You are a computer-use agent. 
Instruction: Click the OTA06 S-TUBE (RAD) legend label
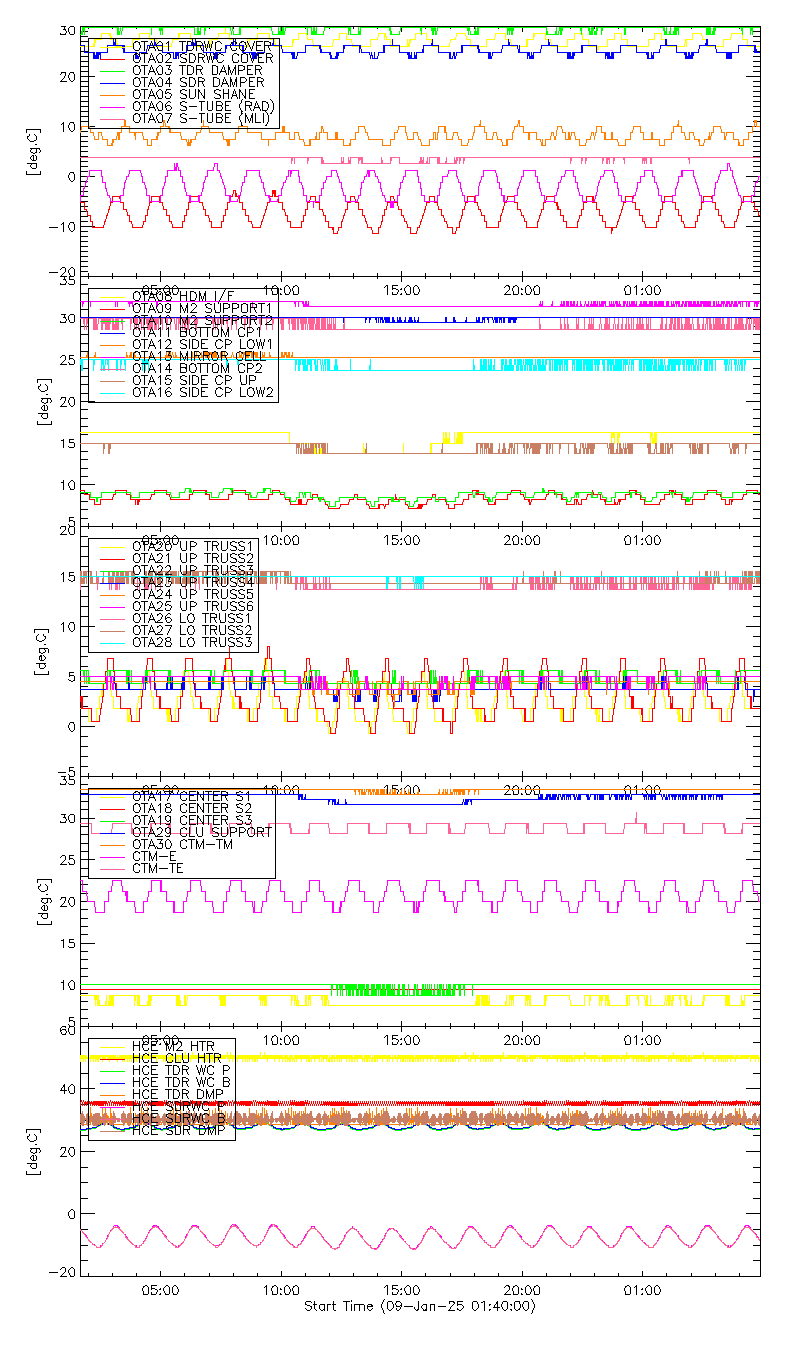203,106
